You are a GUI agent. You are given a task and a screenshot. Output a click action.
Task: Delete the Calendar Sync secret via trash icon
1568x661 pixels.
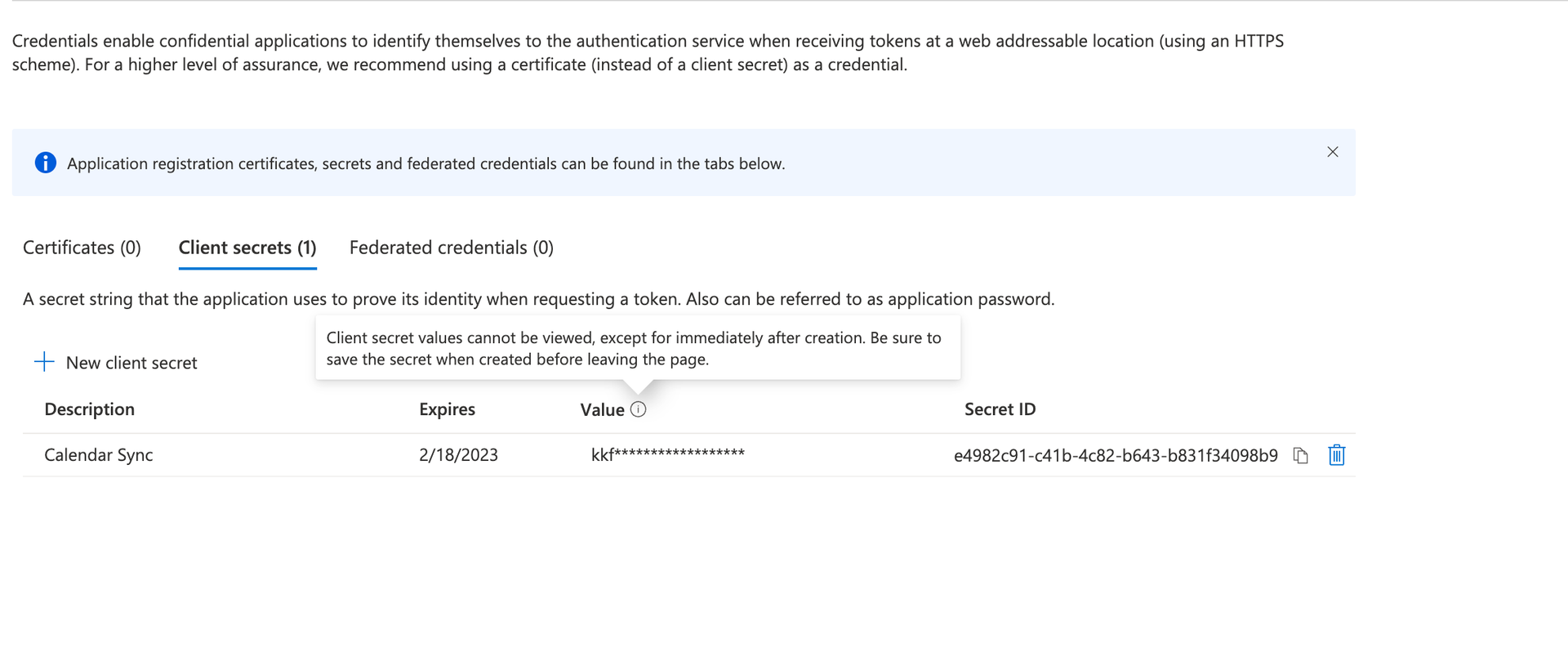1336,455
